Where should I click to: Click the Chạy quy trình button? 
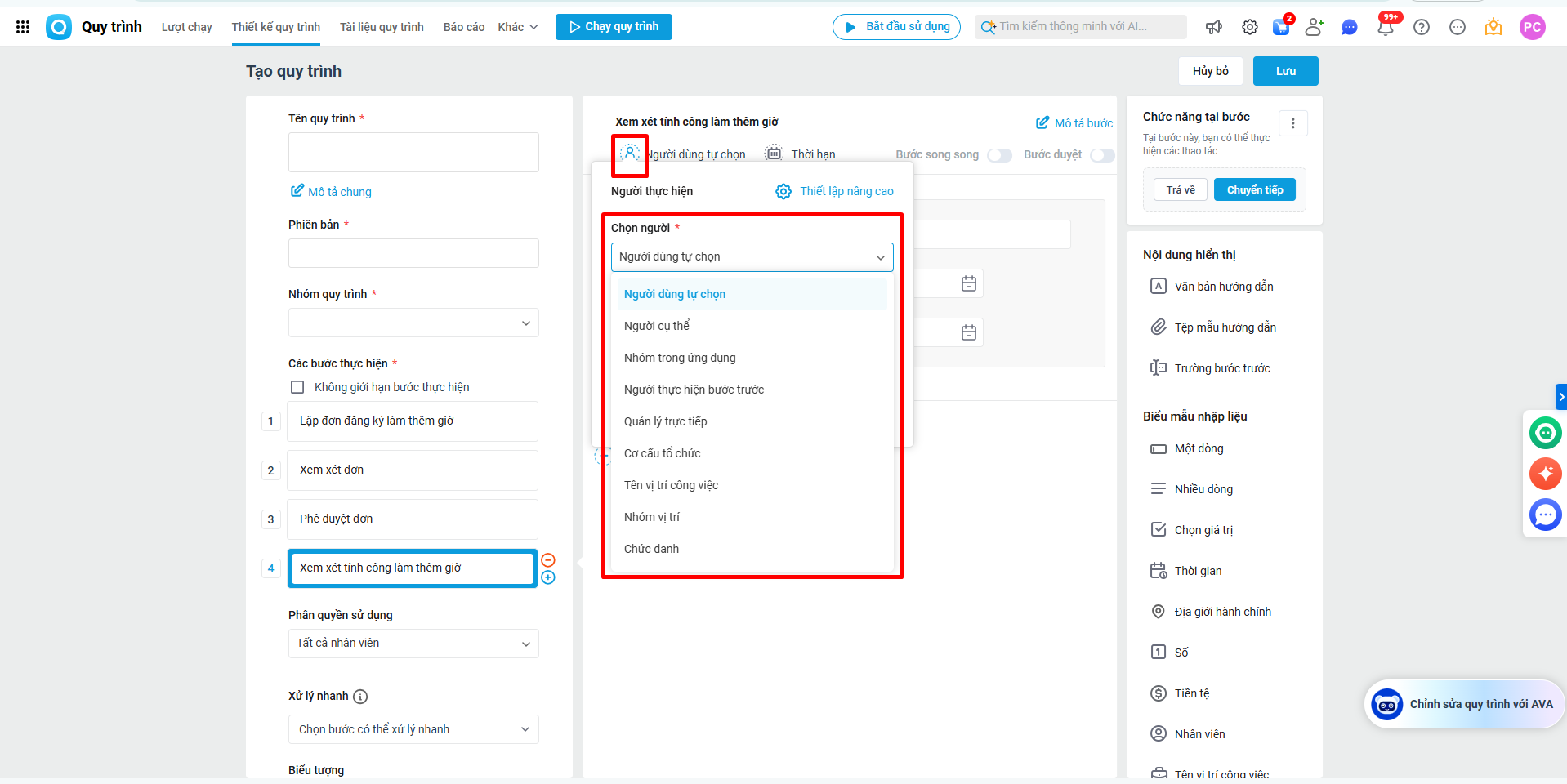tap(614, 27)
